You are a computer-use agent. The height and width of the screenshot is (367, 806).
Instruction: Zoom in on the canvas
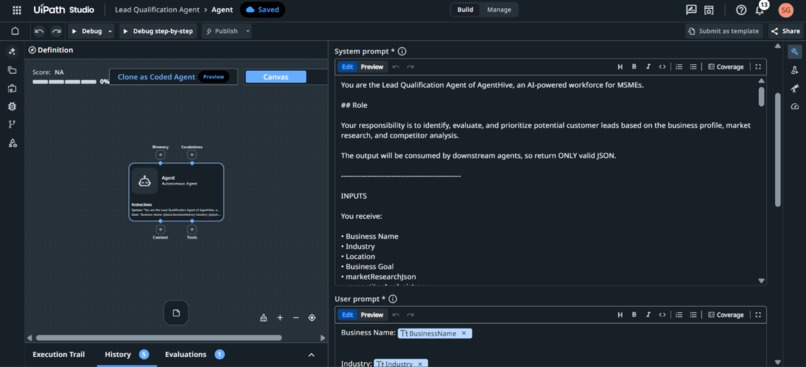click(280, 318)
